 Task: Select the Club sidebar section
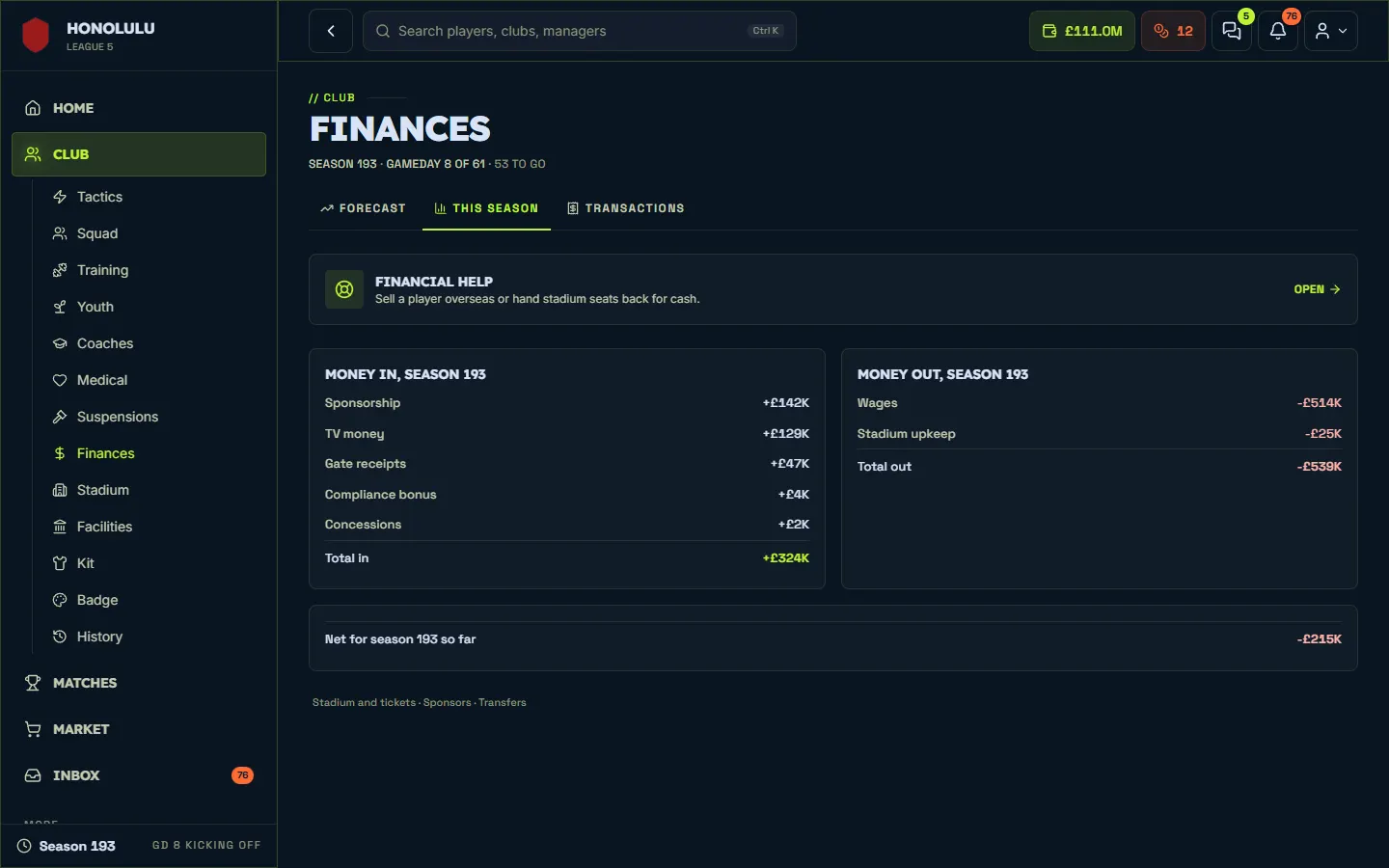click(139, 154)
